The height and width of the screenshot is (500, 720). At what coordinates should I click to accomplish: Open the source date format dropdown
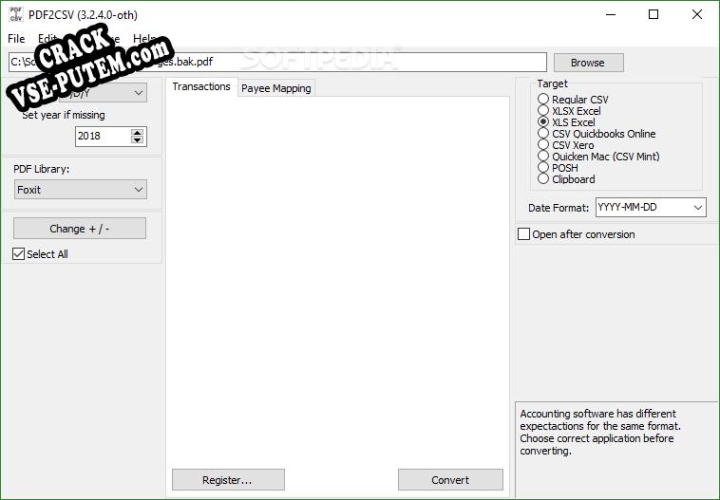click(103, 93)
